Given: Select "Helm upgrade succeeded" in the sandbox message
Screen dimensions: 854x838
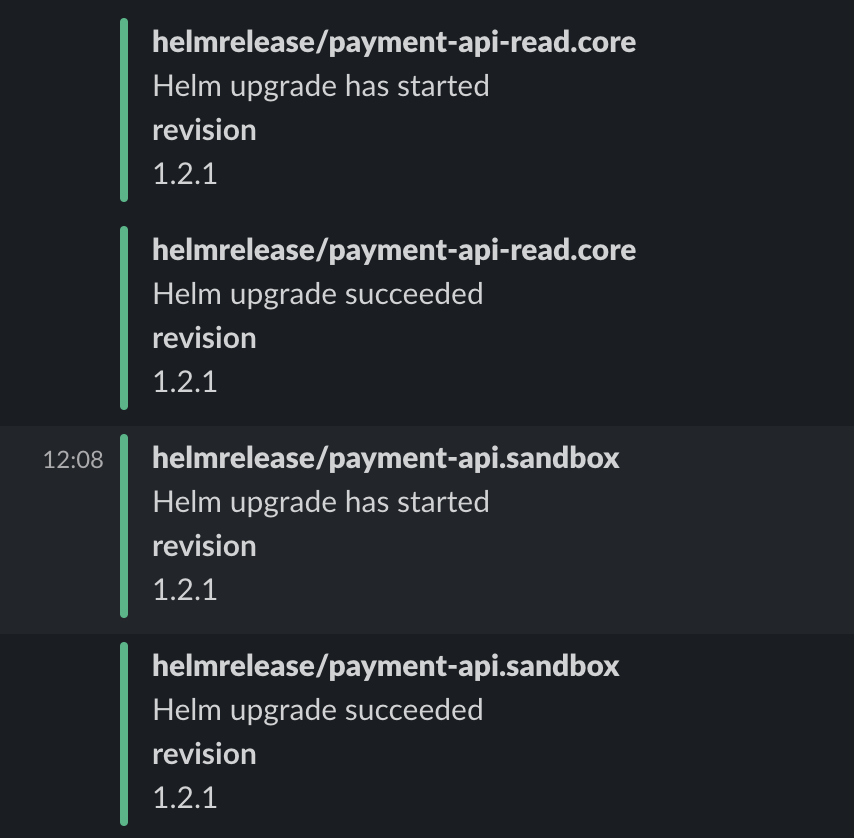Looking at the screenshot, I should pyautogui.click(x=317, y=709).
